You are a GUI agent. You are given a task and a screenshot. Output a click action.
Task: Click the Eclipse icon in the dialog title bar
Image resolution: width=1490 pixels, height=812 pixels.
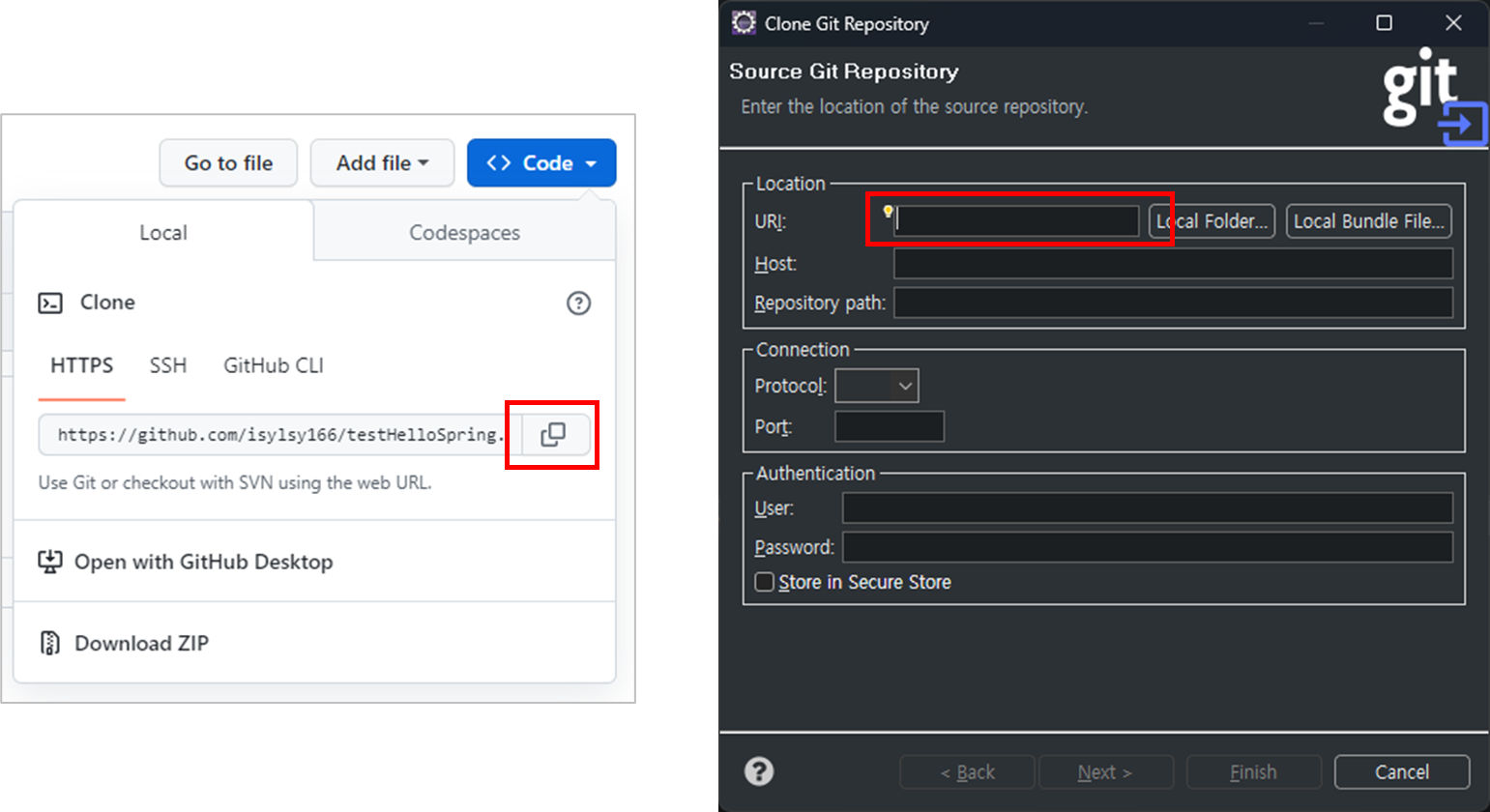pyautogui.click(x=744, y=22)
